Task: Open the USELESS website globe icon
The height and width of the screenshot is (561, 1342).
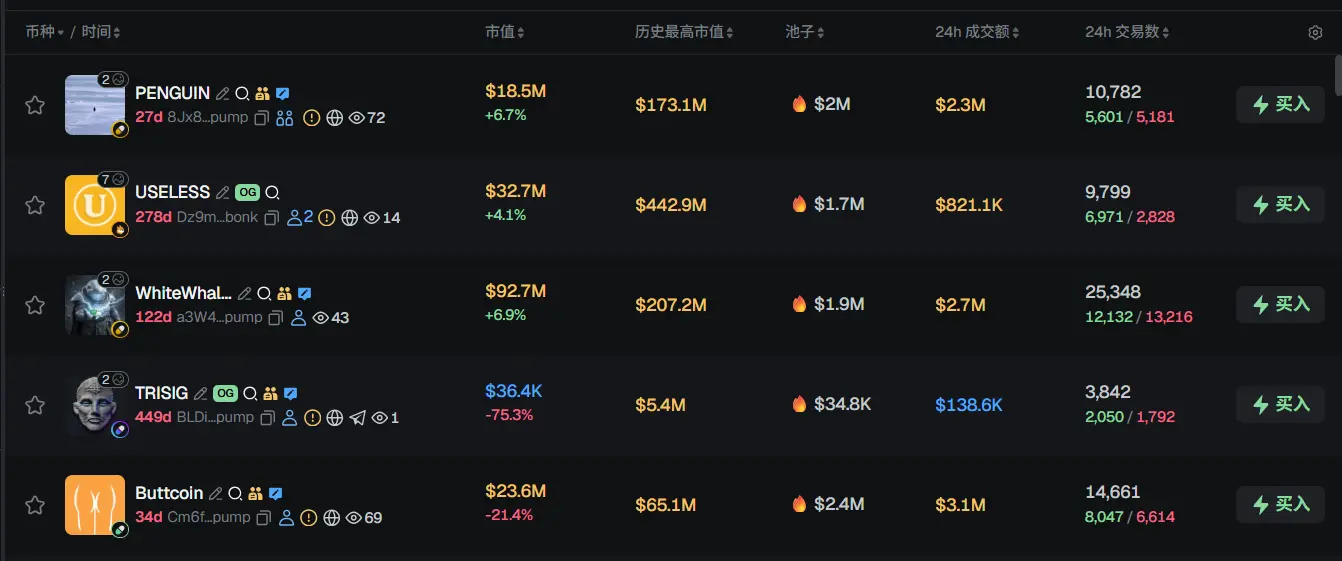Action: pos(349,218)
